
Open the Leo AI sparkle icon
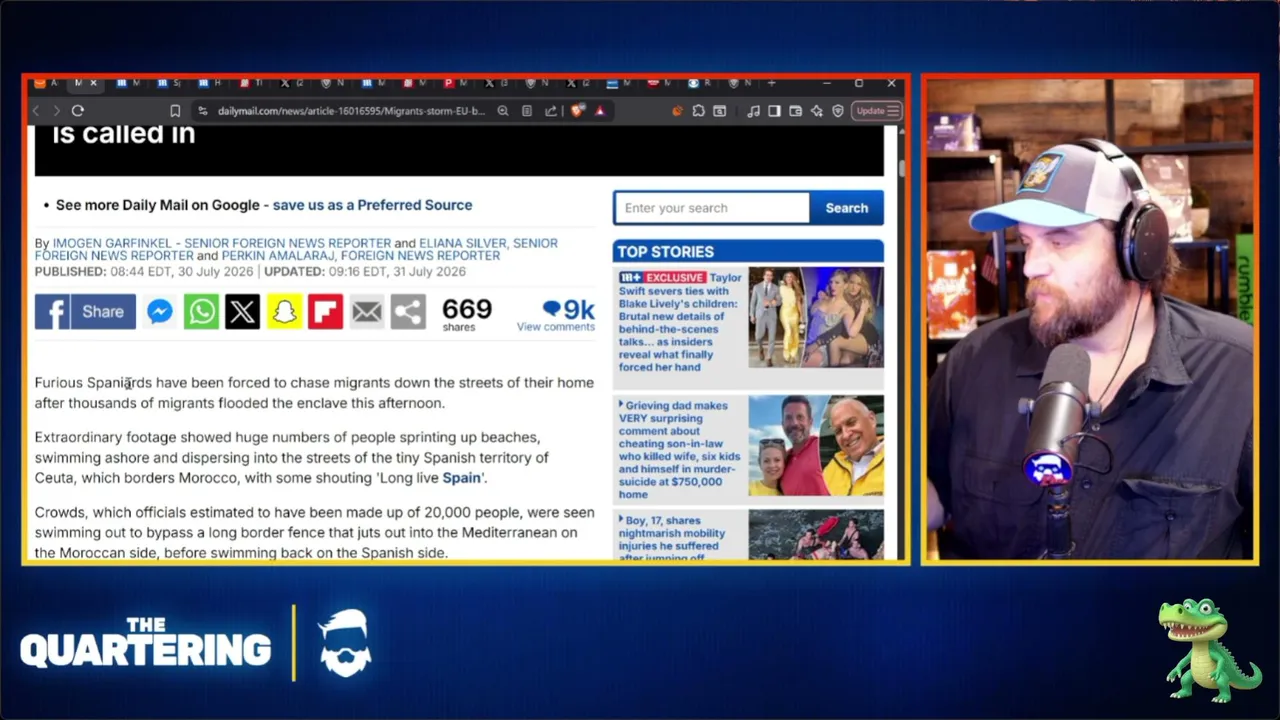pyautogui.click(x=817, y=111)
